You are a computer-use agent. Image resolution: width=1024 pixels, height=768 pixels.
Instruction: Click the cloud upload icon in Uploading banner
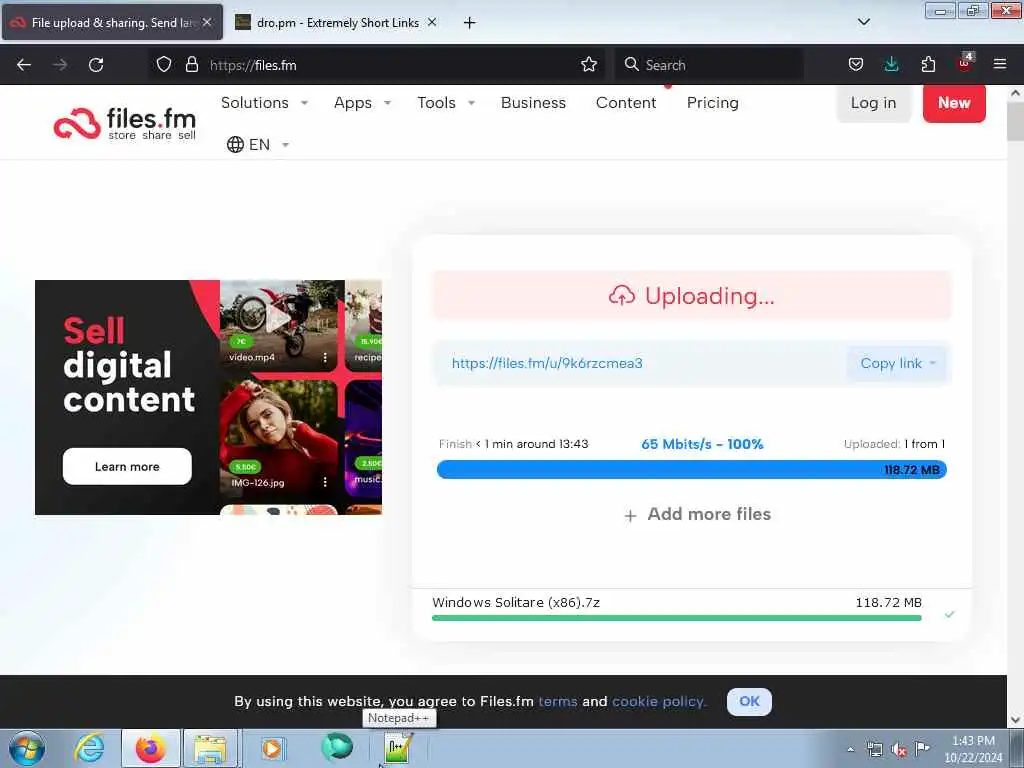pos(622,296)
